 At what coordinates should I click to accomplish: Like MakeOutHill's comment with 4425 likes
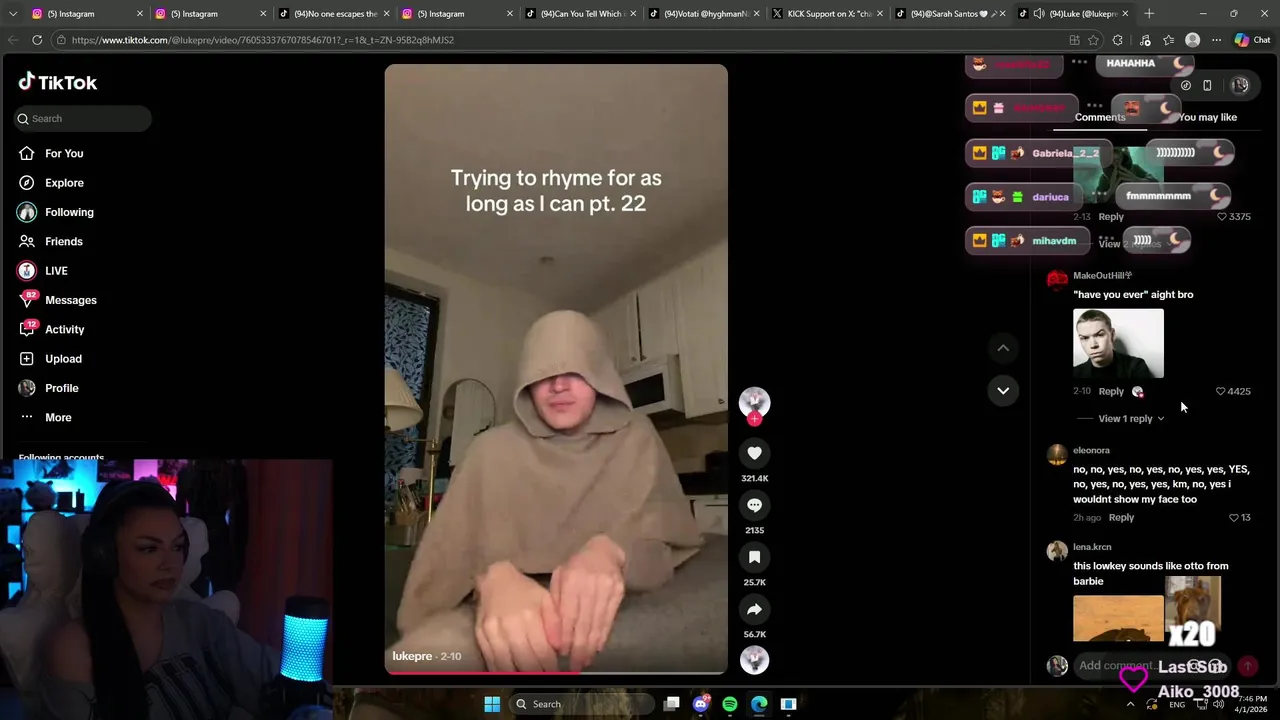point(1220,391)
